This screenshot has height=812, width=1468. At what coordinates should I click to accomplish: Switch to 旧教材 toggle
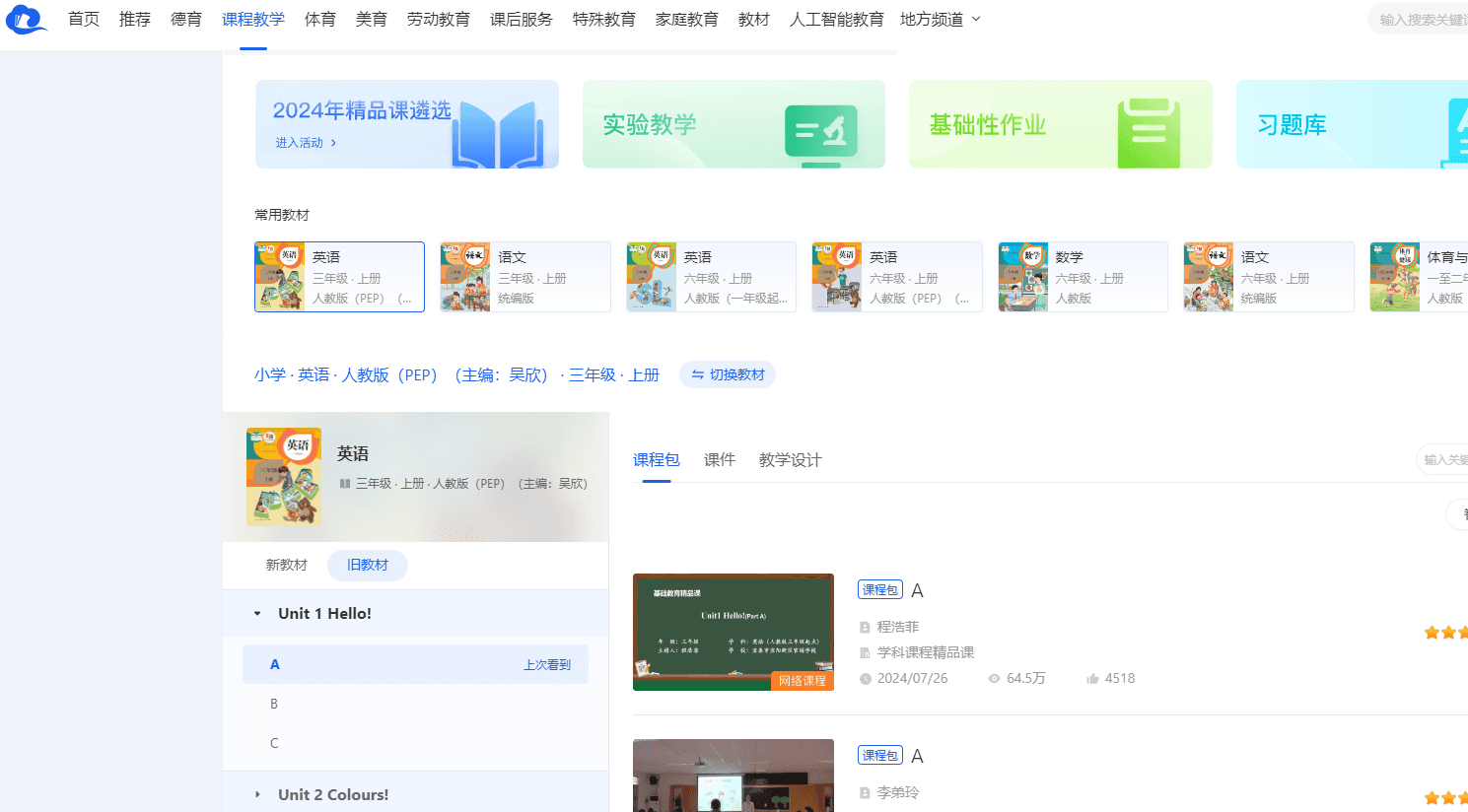pos(368,565)
